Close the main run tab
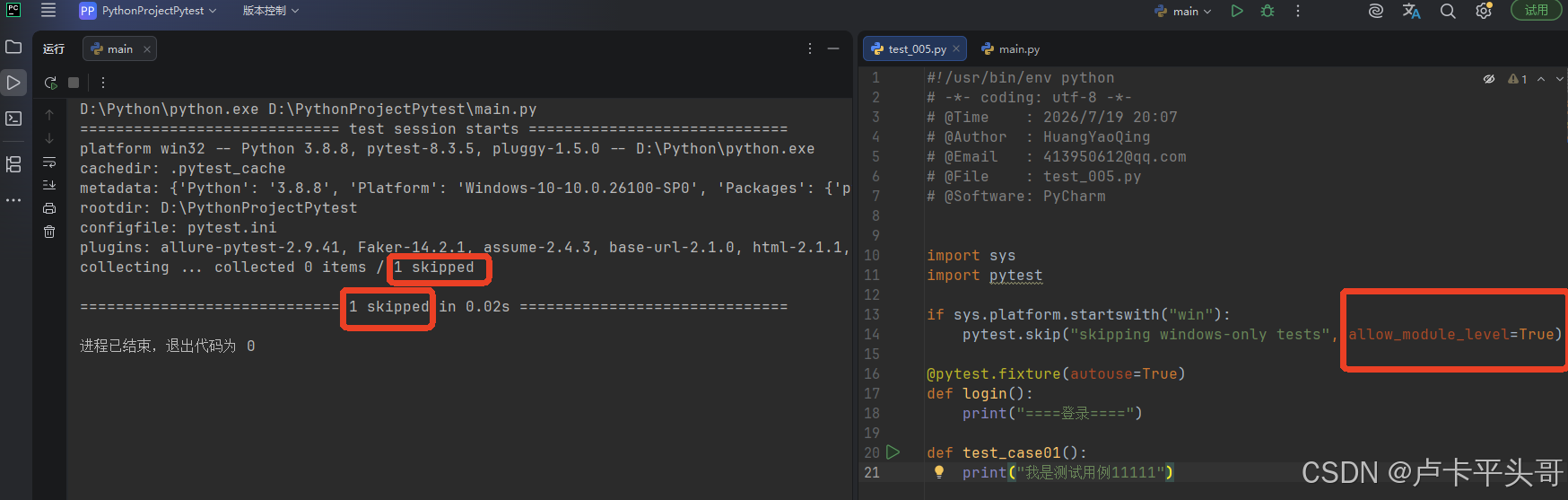 pos(147,49)
